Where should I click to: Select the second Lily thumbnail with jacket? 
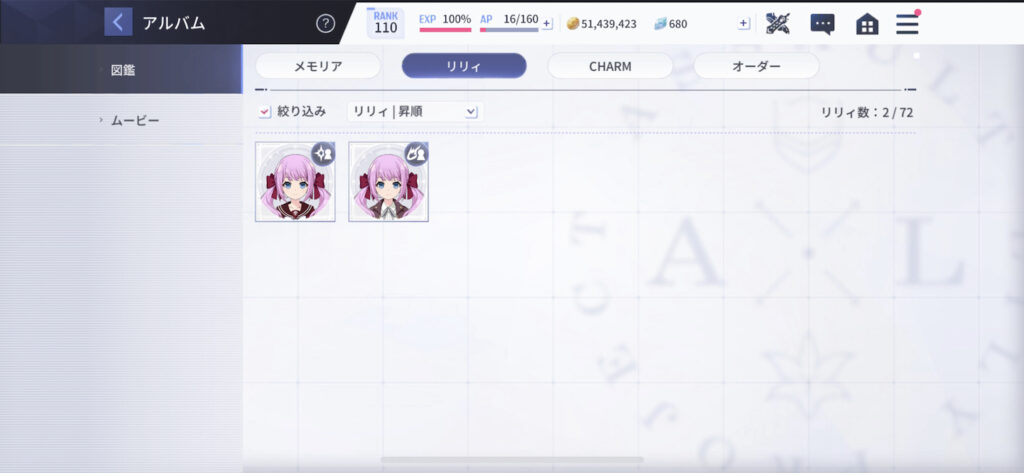click(x=389, y=182)
